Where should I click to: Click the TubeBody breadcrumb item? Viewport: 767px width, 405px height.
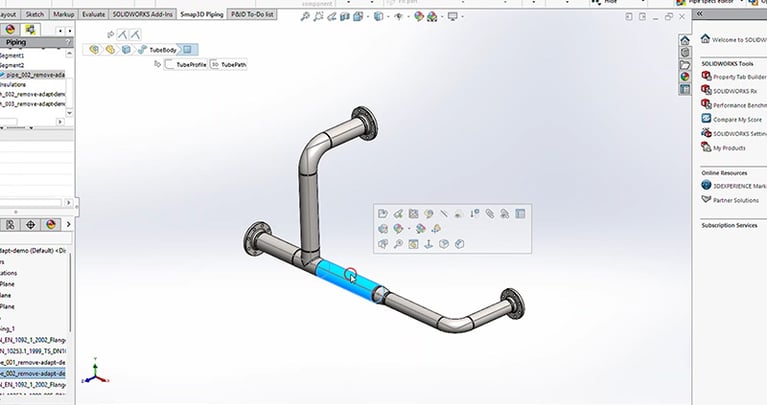click(158, 50)
